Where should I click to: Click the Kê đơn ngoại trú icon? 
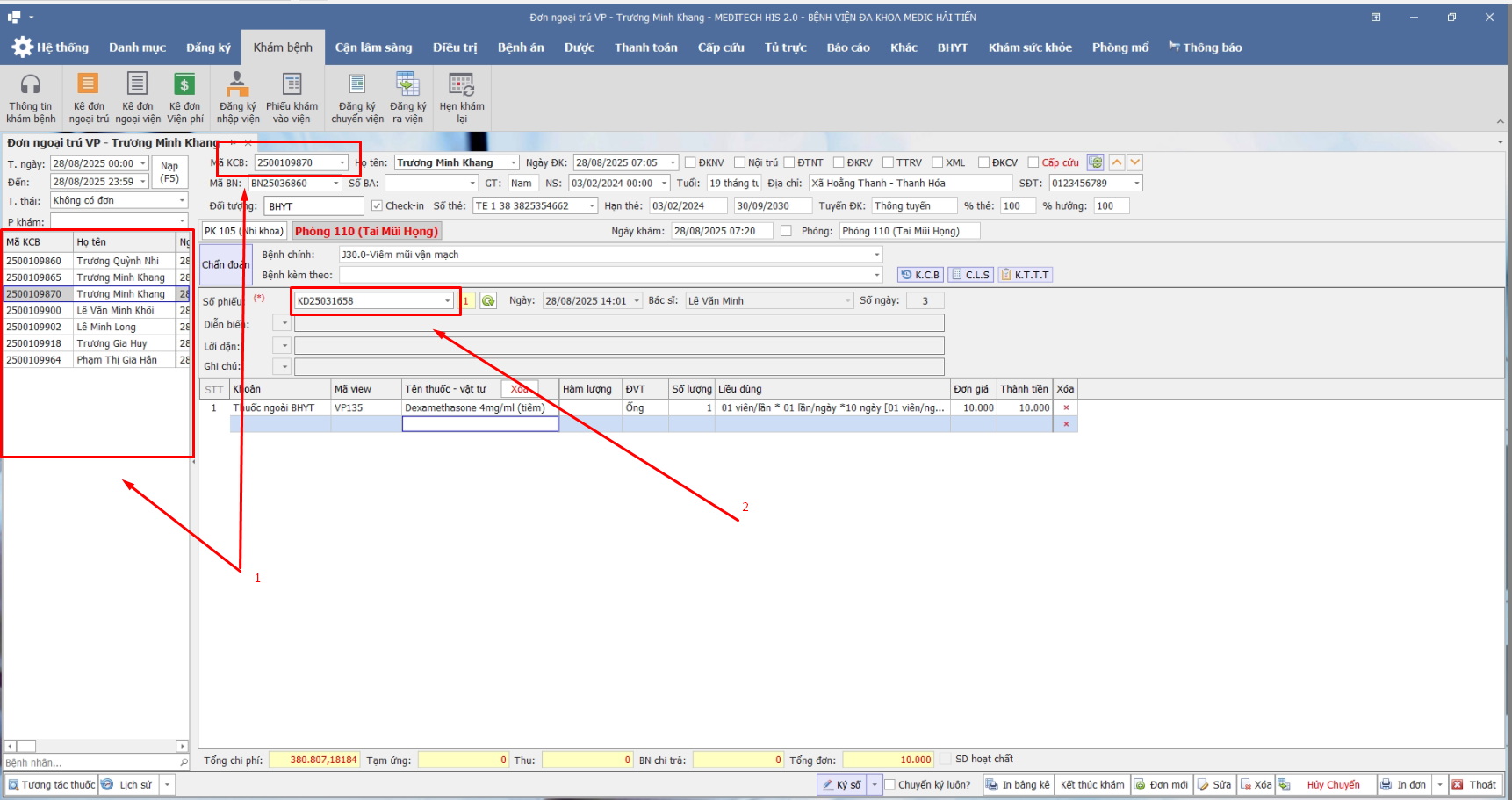click(x=88, y=85)
